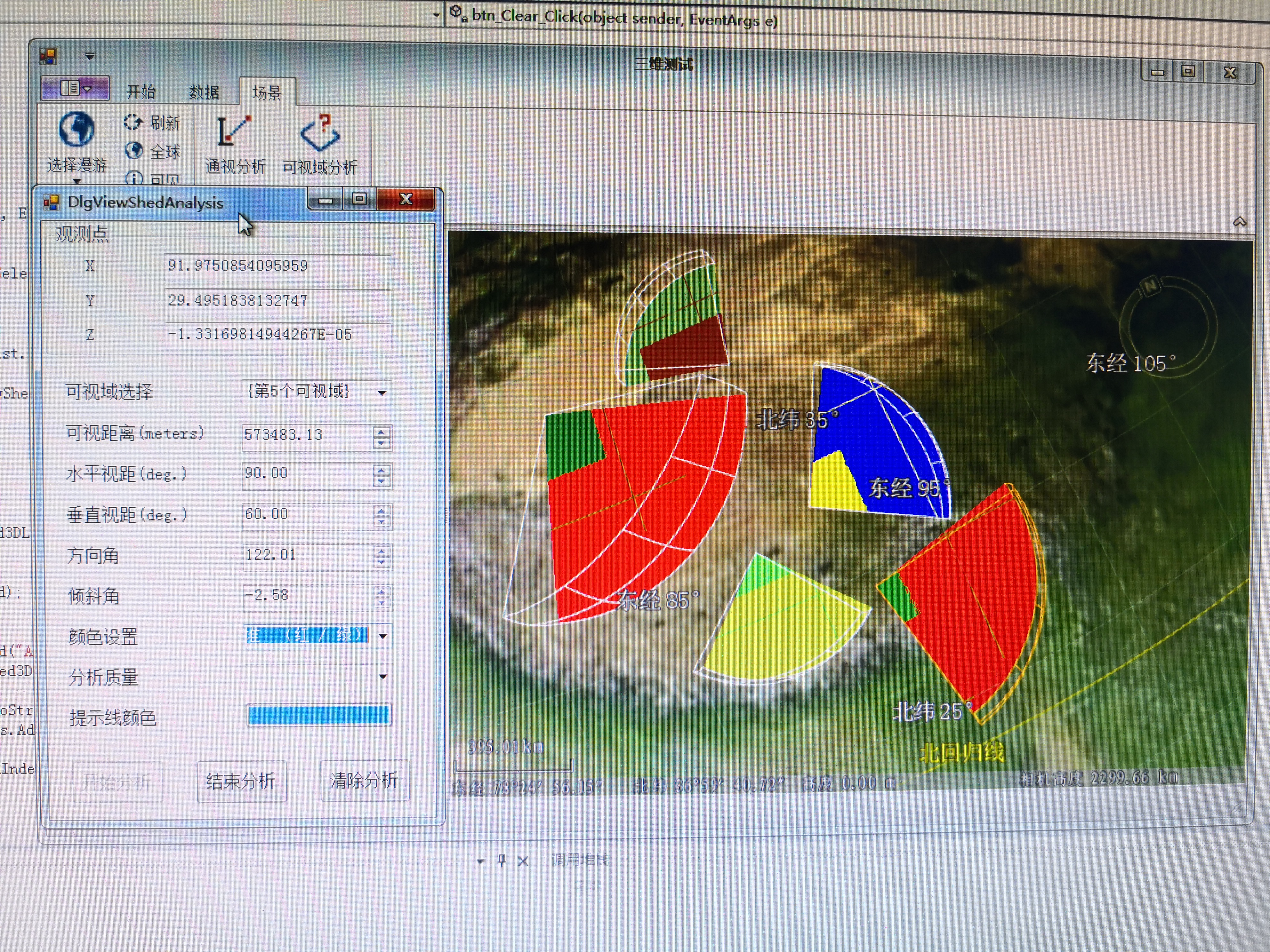Expand the 颜色设置 color dropdown
This screenshot has height=952, width=1270.
pyautogui.click(x=382, y=636)
